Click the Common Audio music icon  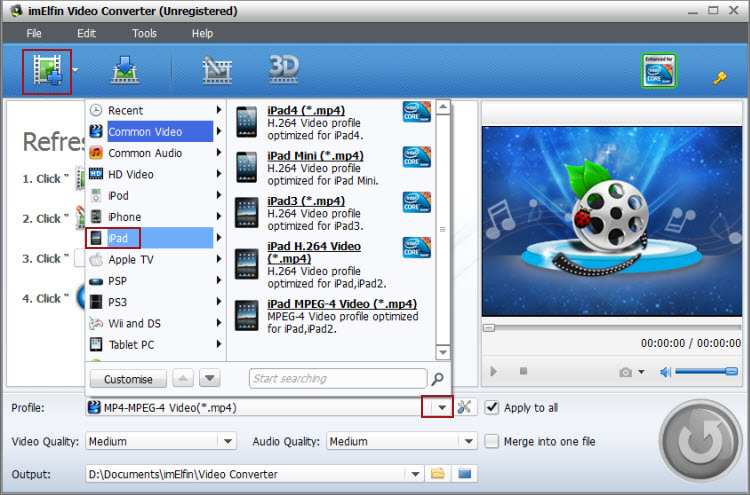click(96, 153)
